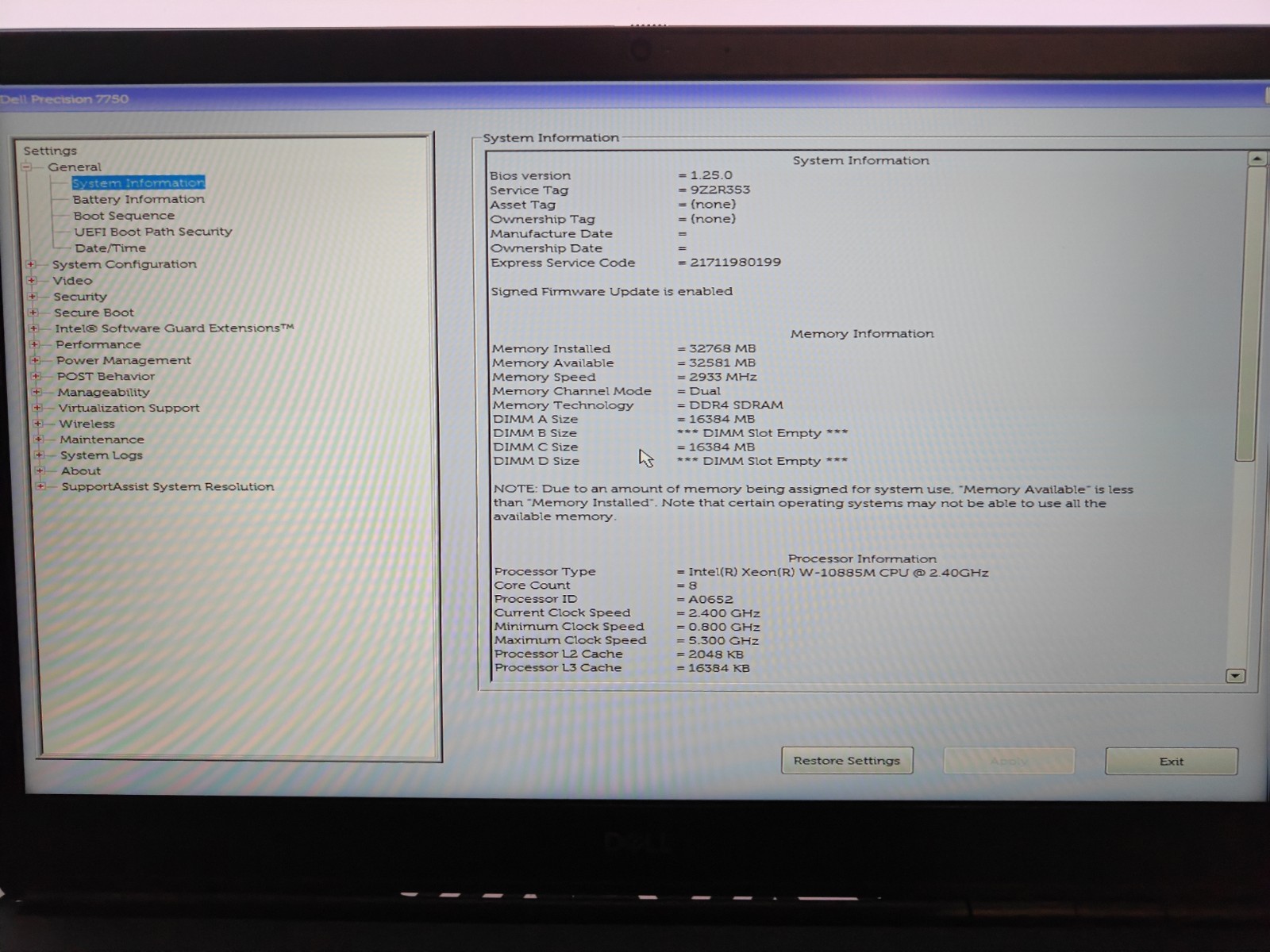1270x952 pixels.
Task: Click Maximum Clock Speed 5.300 GHz
Action: coord(723,640)
